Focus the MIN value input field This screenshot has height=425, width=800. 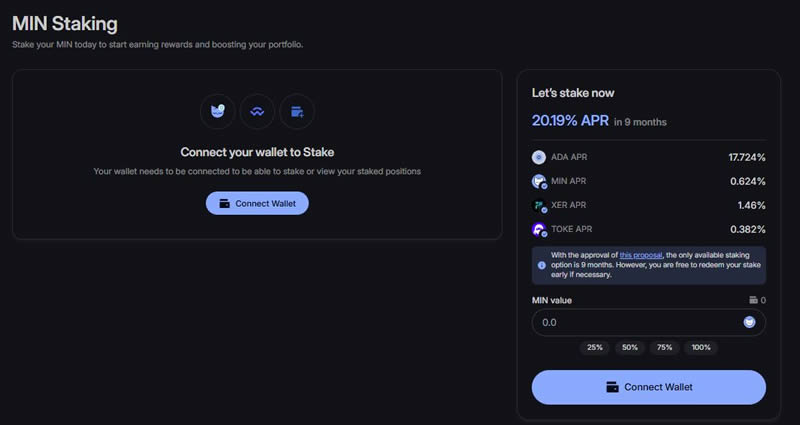coord(635,322)
